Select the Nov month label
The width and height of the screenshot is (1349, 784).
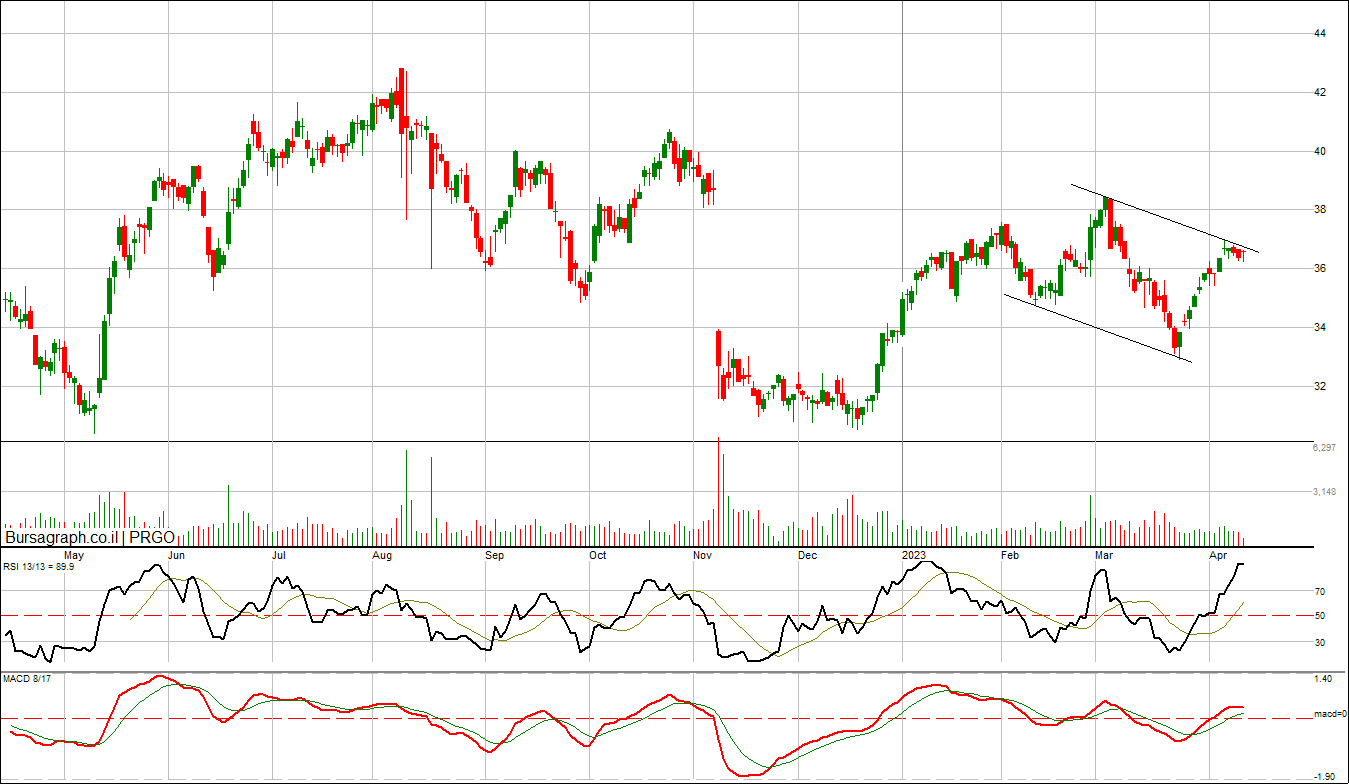[702, 554]
